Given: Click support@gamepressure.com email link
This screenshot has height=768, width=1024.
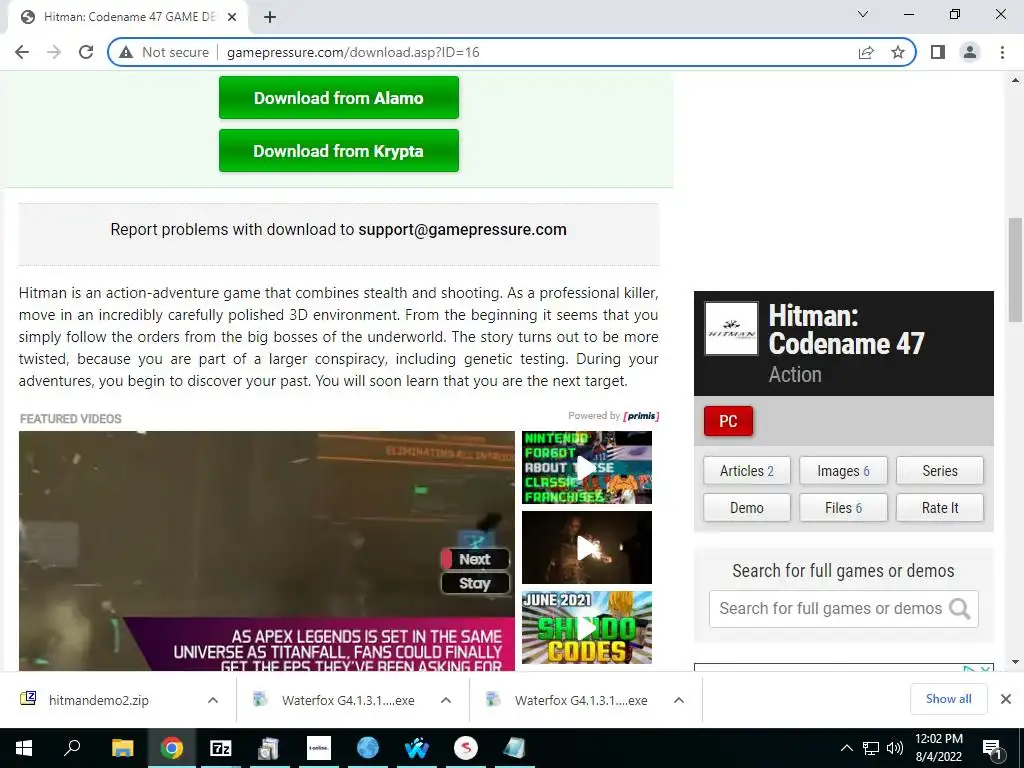Looking at the screenshot, I should [462, 230].
